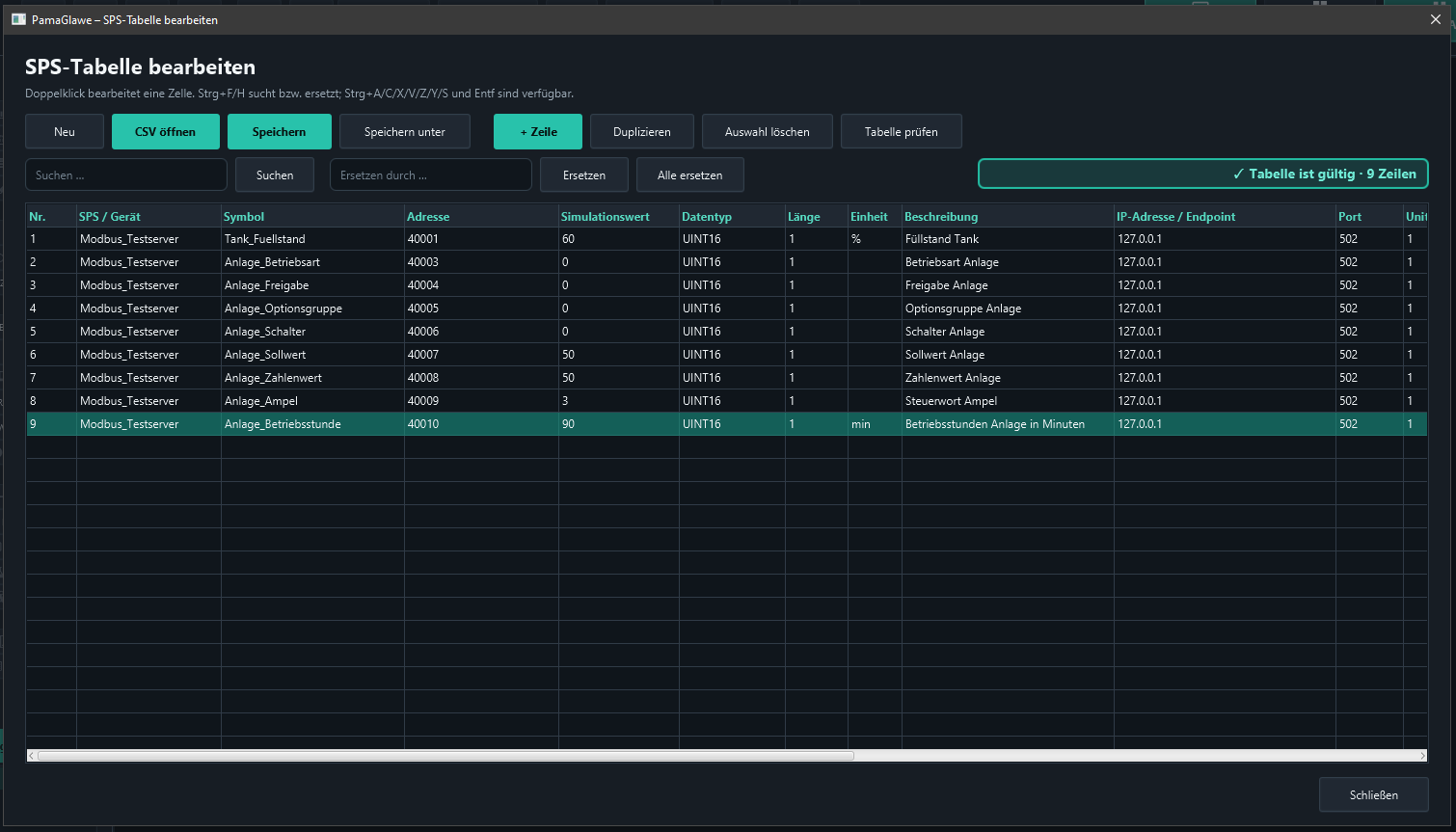Select the Anlage_Zahlenwert cell

point(312,378)
